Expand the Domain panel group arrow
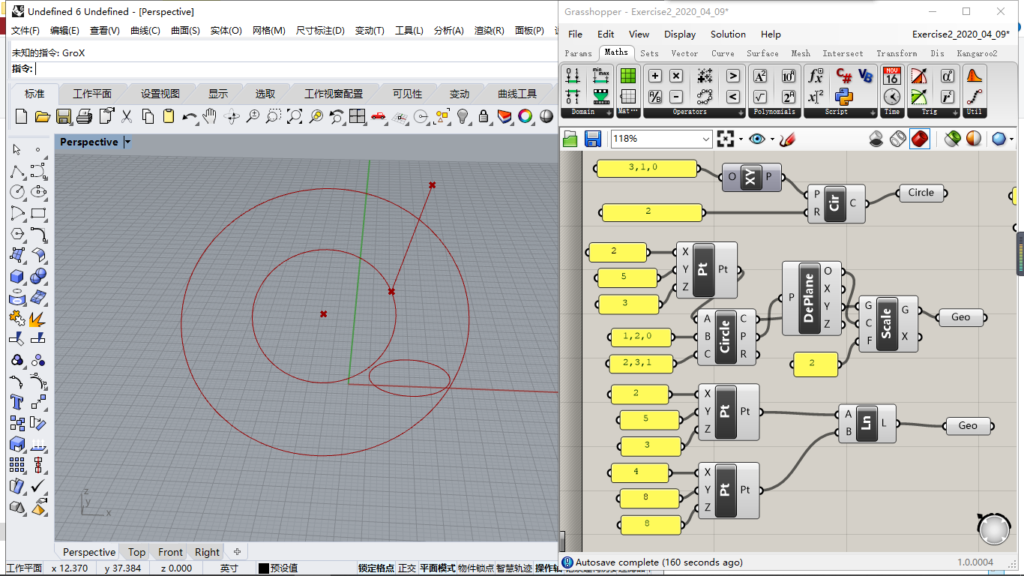 click(609, 113)
